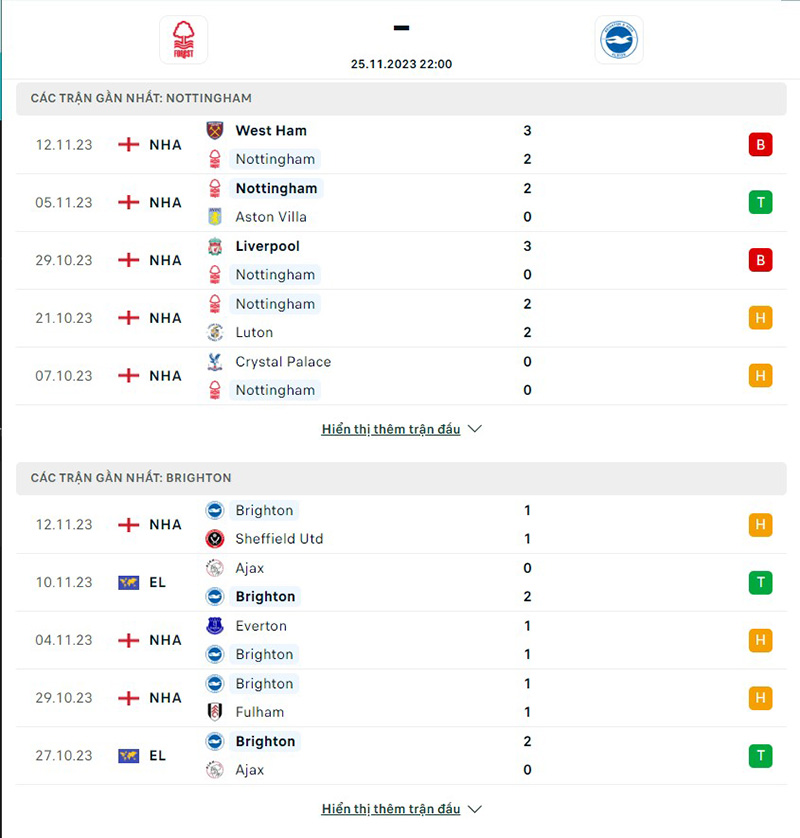Select the West Ham club crest
Screen dimensions: 800x838
coord(215,130)
